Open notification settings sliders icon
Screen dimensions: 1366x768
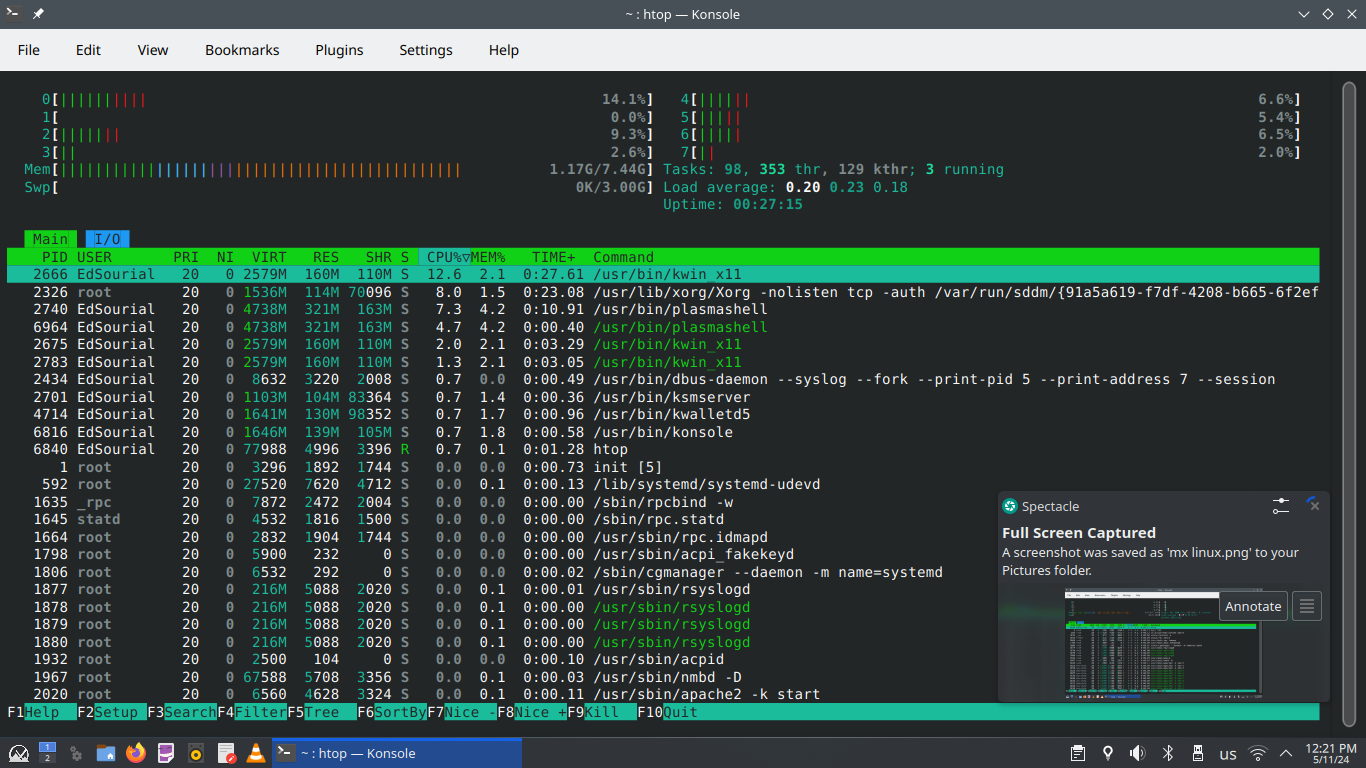click(x=1281, y=506)
